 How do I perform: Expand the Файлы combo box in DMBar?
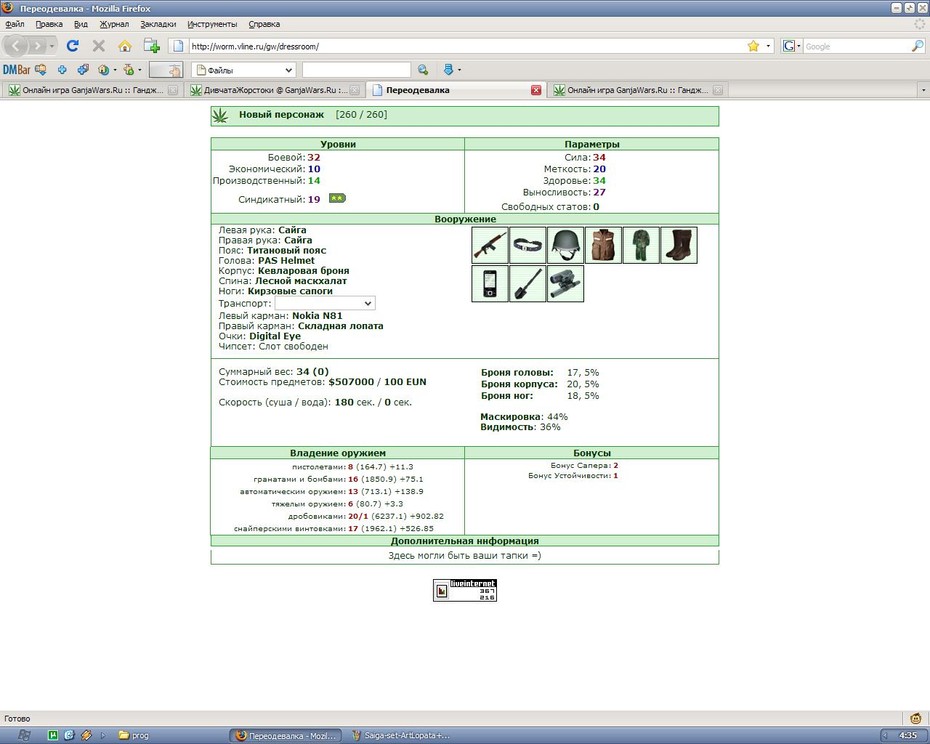click(244, 70)
